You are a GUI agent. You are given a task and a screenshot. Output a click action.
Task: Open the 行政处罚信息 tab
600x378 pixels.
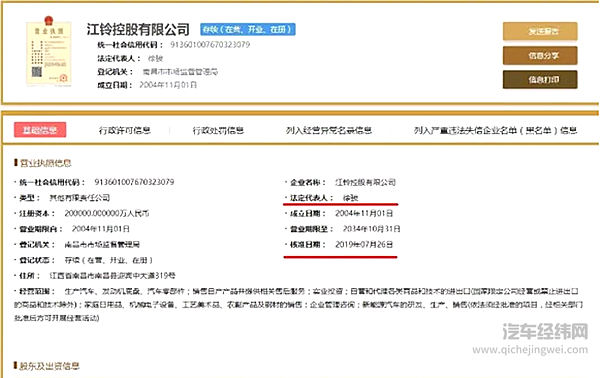pos(218,130)
